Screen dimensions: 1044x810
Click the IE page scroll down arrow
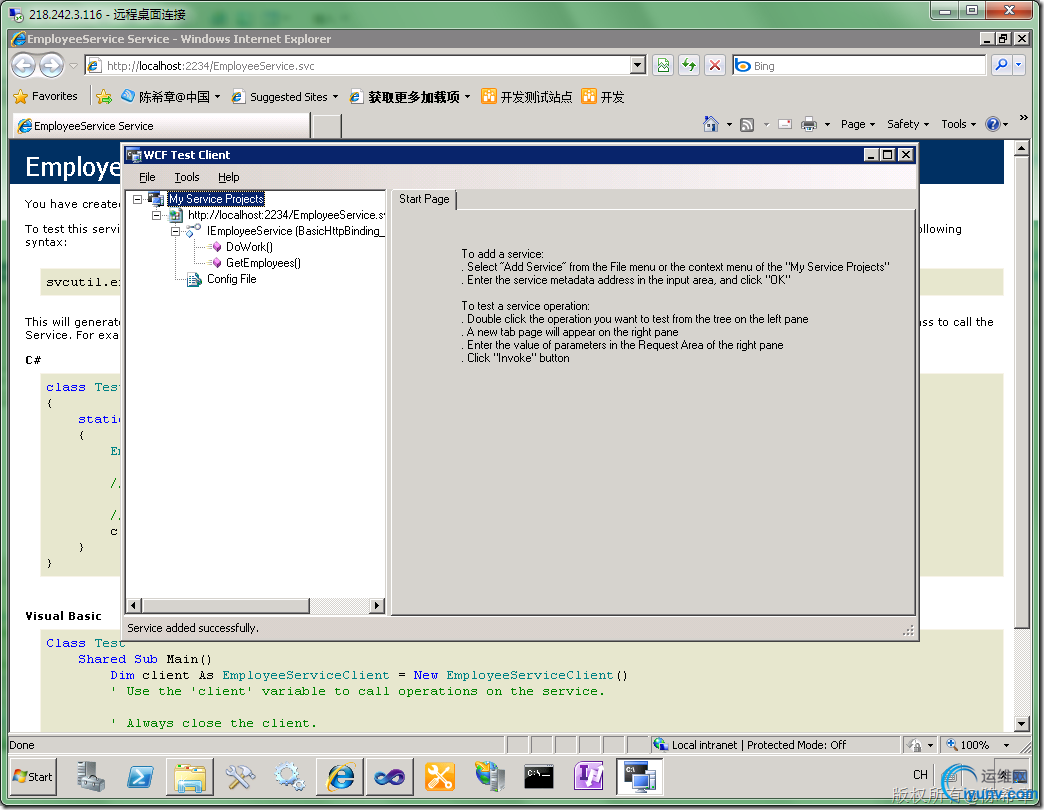tap(1022, 723)
